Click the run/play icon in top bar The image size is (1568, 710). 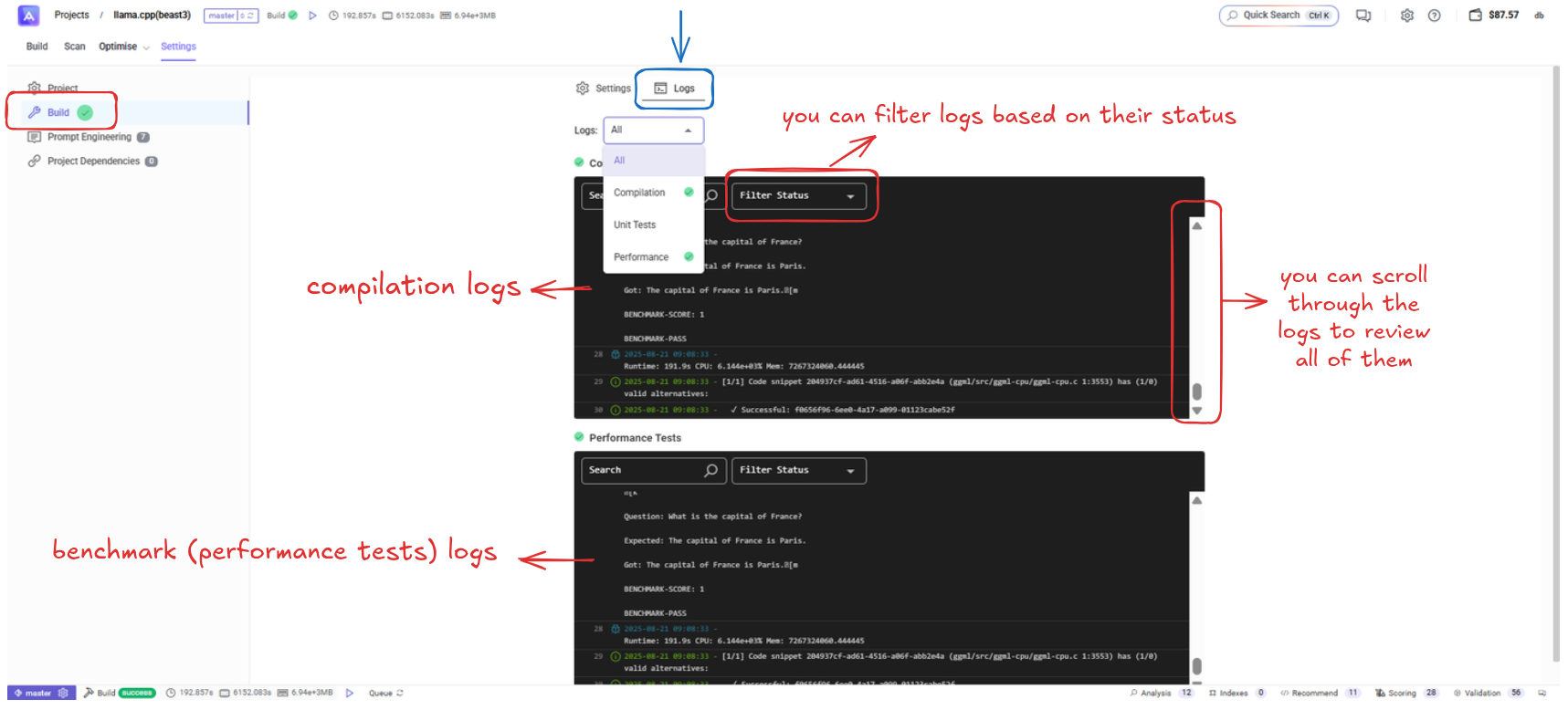pos(312,16)
